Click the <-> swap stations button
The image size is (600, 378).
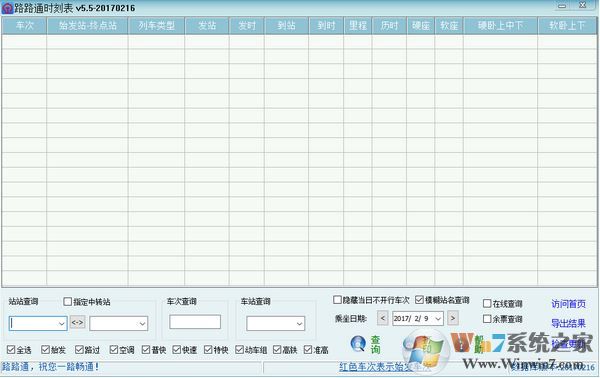[x=77, y=323]
